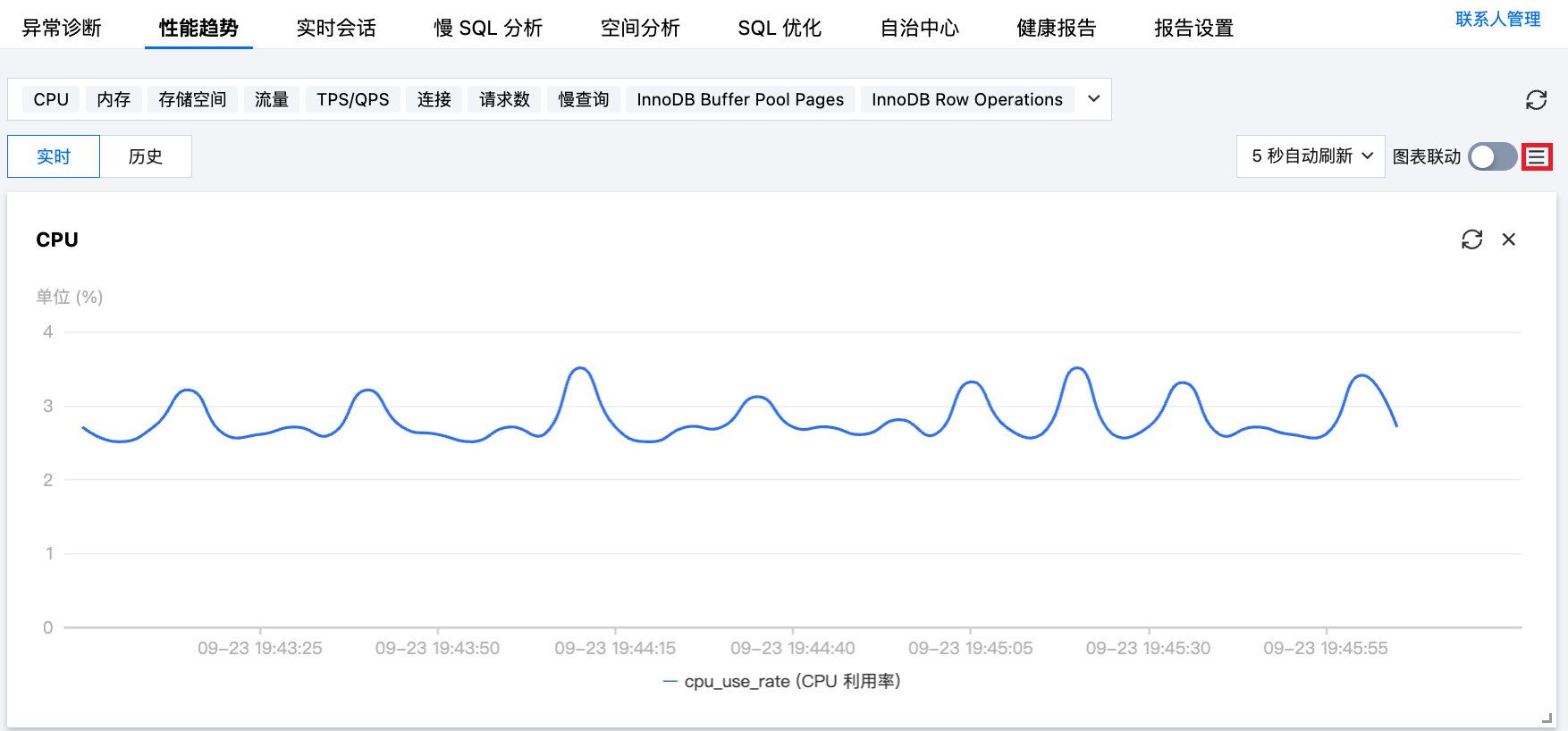Refresh the CPU chart panel

(x=1471, y=239)
